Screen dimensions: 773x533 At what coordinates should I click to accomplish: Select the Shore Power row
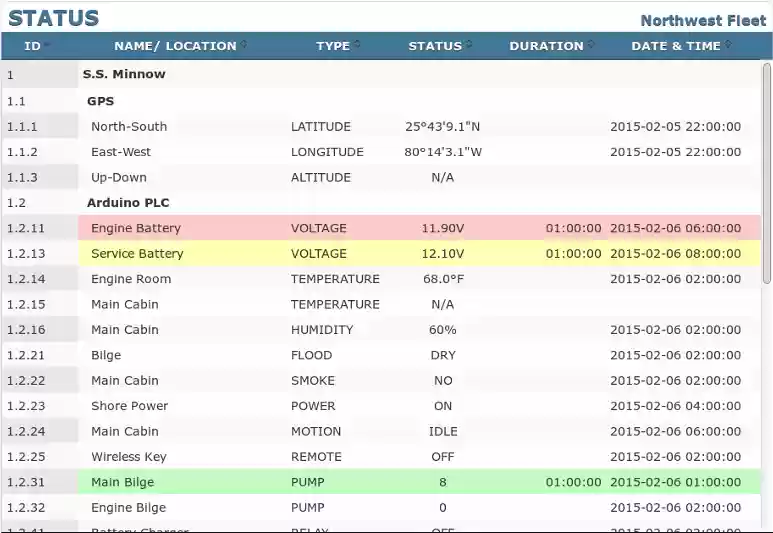129,406
